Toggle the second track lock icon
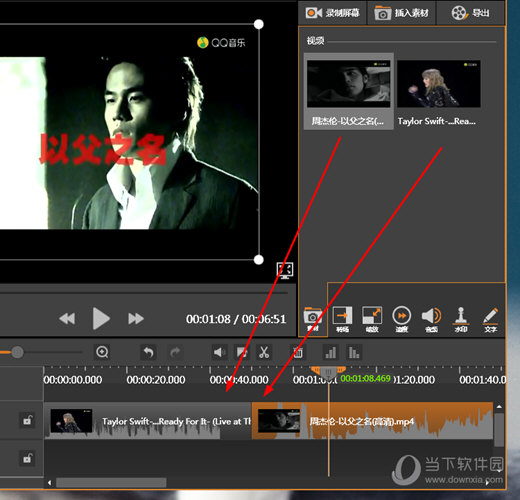 tap(27, 458)
